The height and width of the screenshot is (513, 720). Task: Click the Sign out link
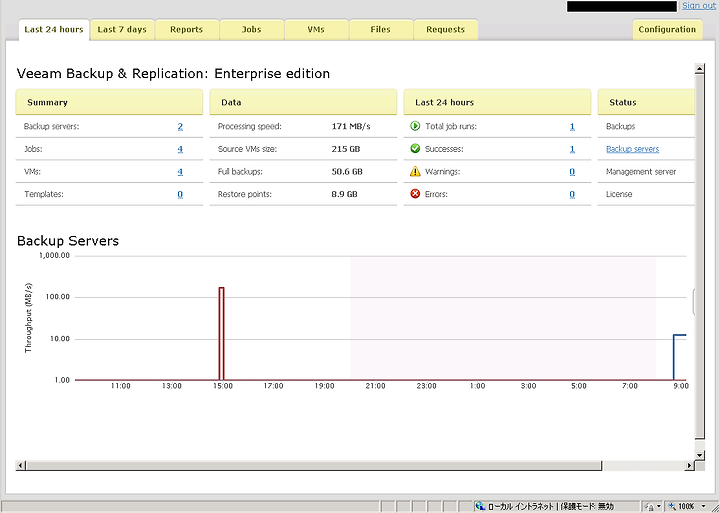point(699,6)
